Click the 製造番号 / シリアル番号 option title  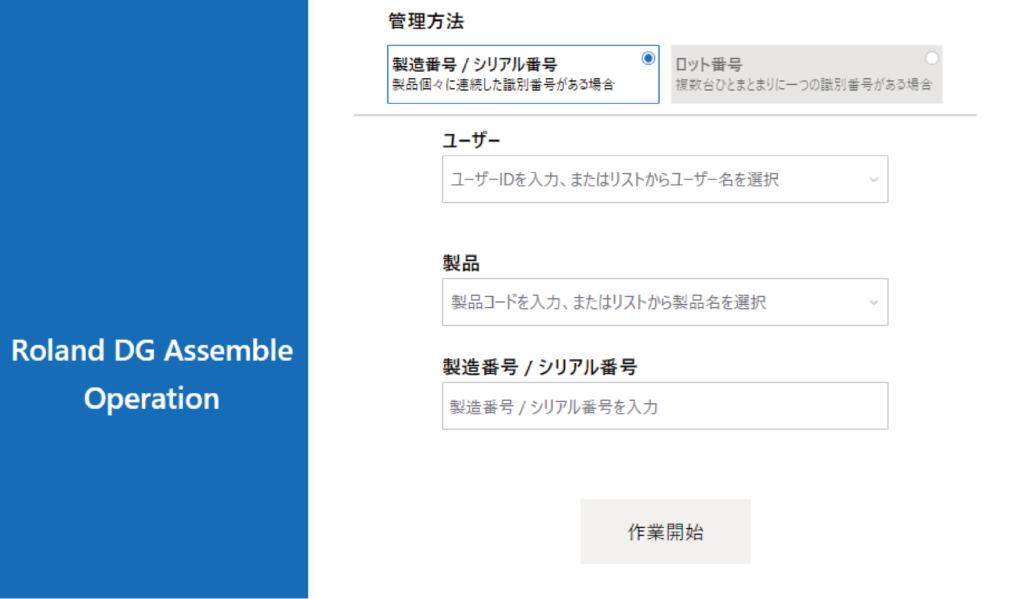(474, 66)
